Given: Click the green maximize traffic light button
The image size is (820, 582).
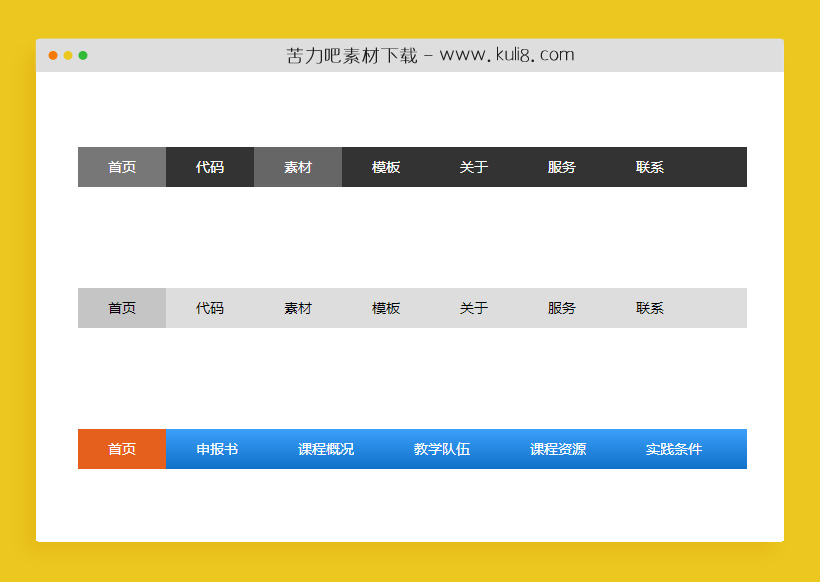Looking at the screenshot, I should coord(85,56).
